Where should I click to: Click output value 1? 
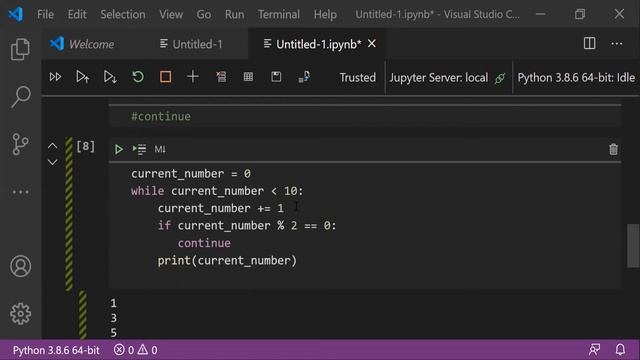click(113, 303)
